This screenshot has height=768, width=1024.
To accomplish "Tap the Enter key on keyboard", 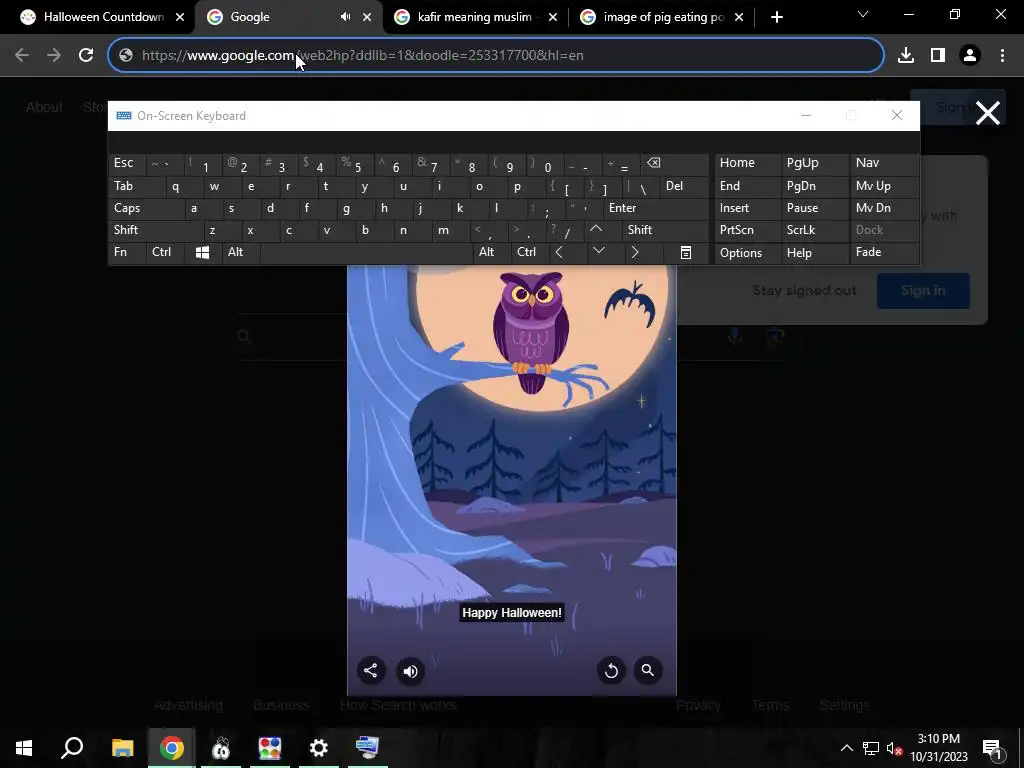I will (x=656, y=208).
